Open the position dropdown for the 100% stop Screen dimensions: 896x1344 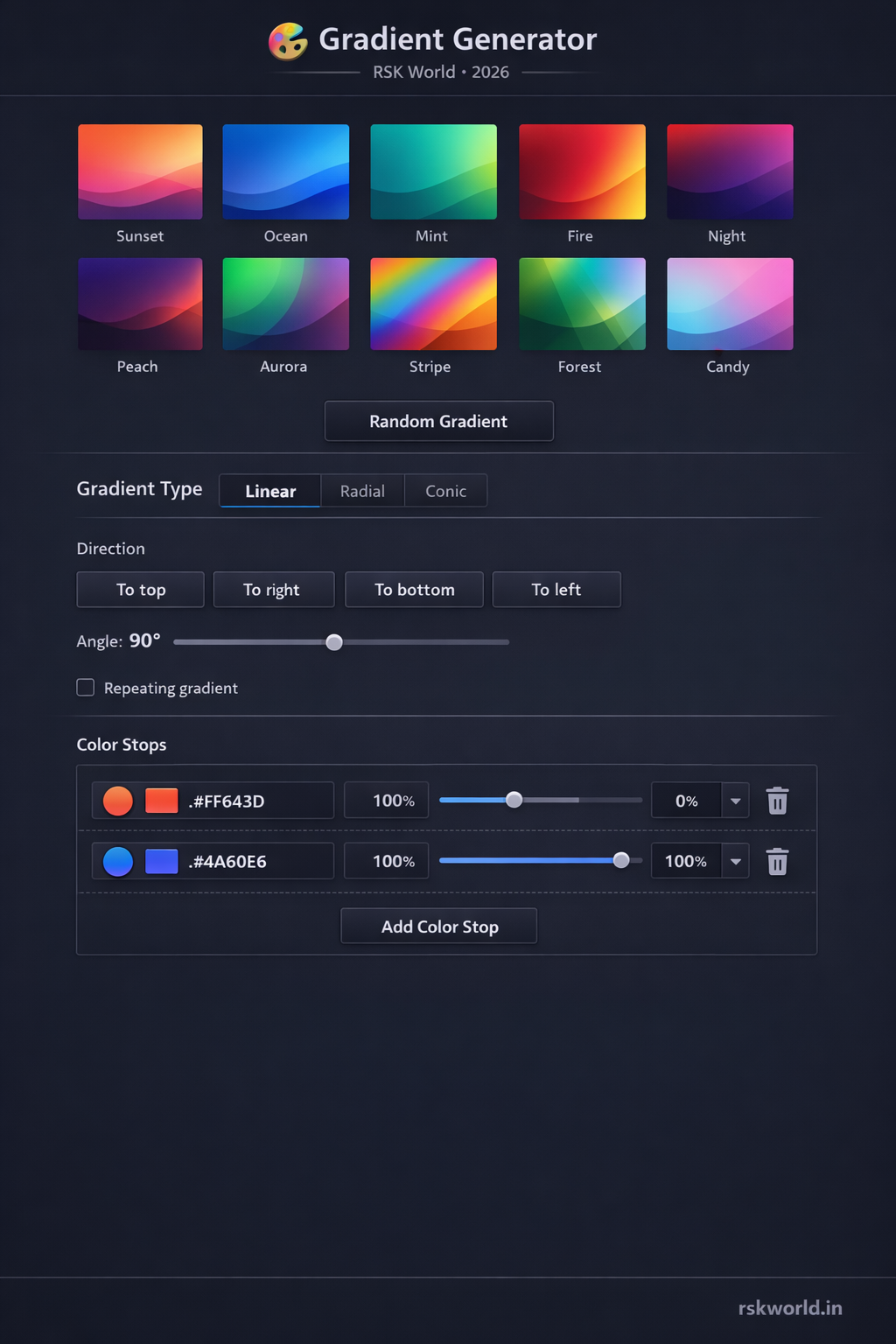pyautogui.click(x=735, y=861)
